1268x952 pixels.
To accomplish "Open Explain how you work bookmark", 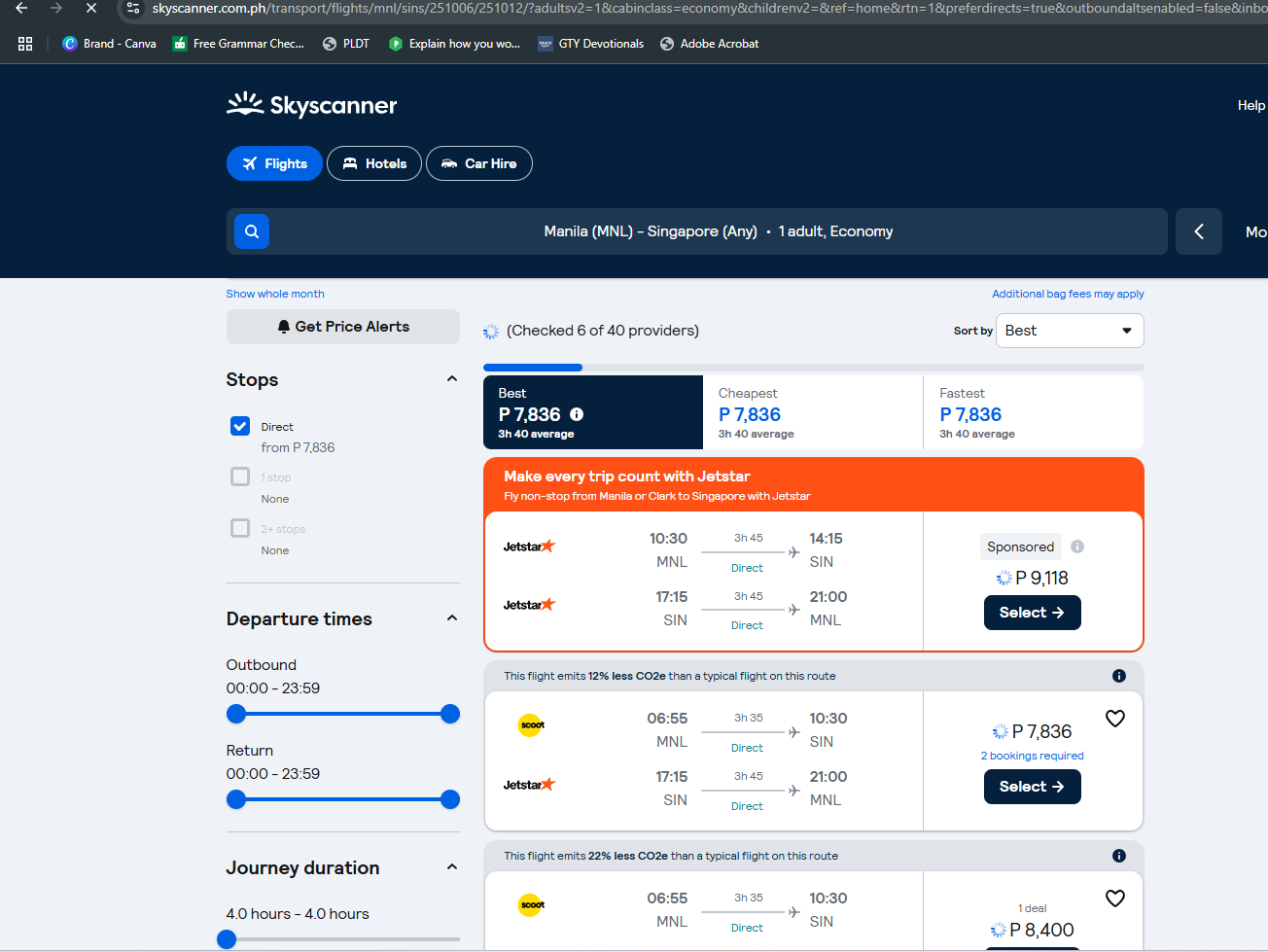I will pyautogui.click(x=454, y=44).
